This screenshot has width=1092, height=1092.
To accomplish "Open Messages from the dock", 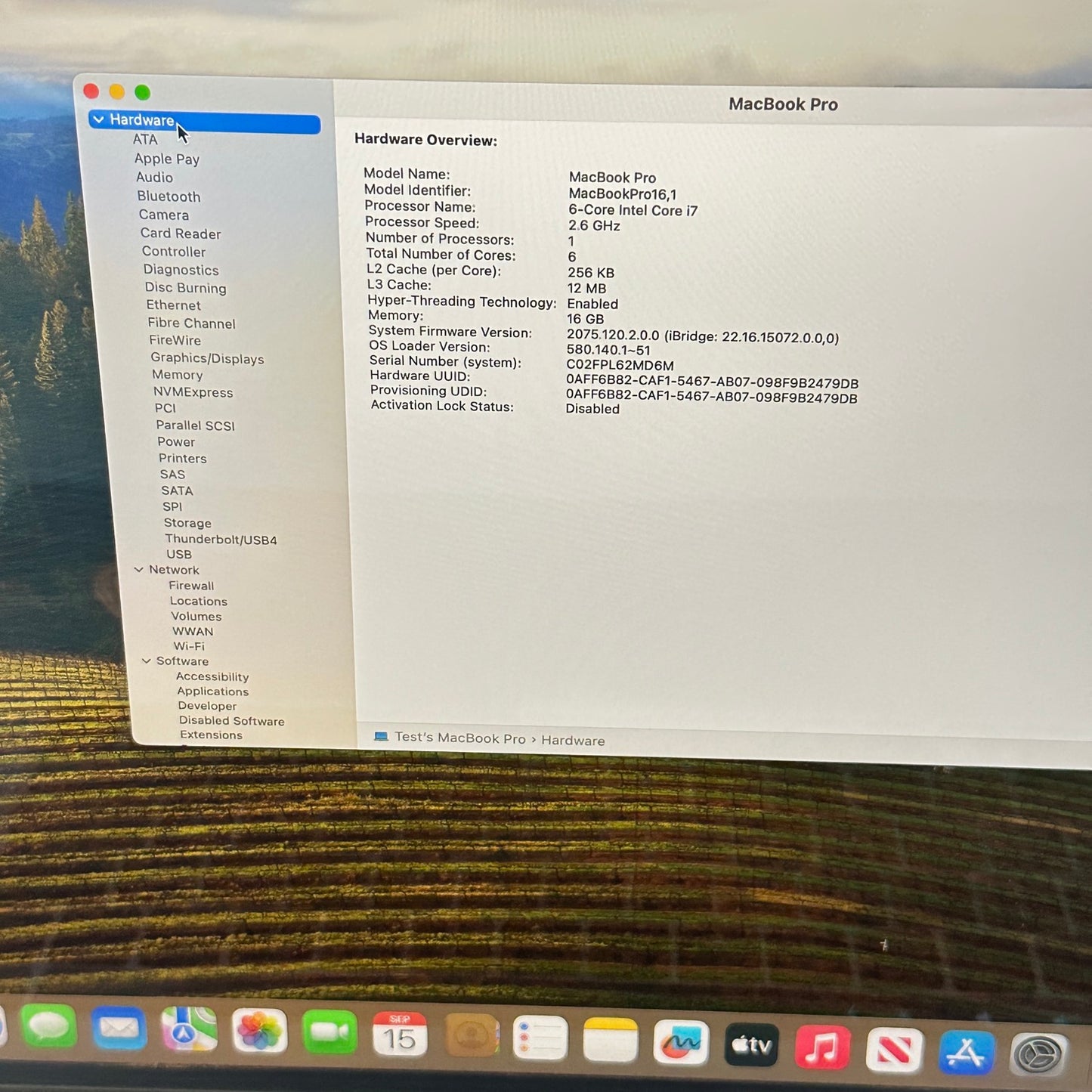I will tap(48, 1027).
